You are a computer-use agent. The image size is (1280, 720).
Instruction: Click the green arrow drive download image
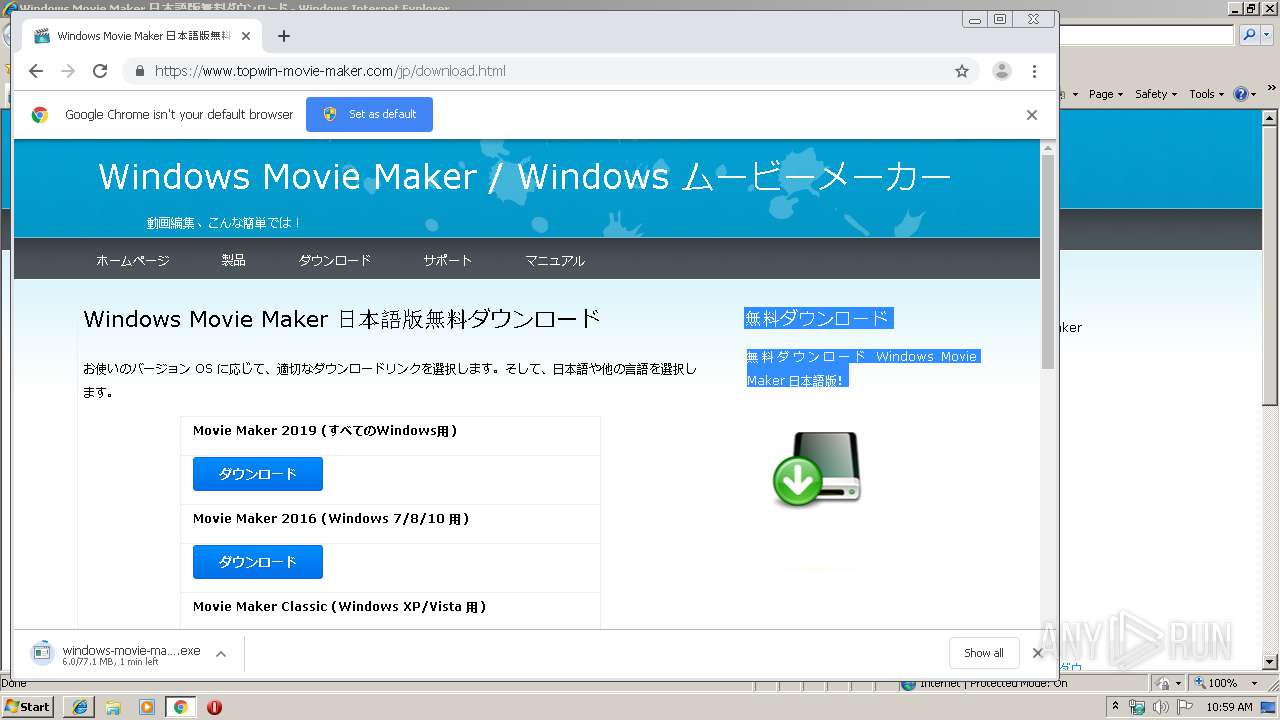tap(816, 469)
